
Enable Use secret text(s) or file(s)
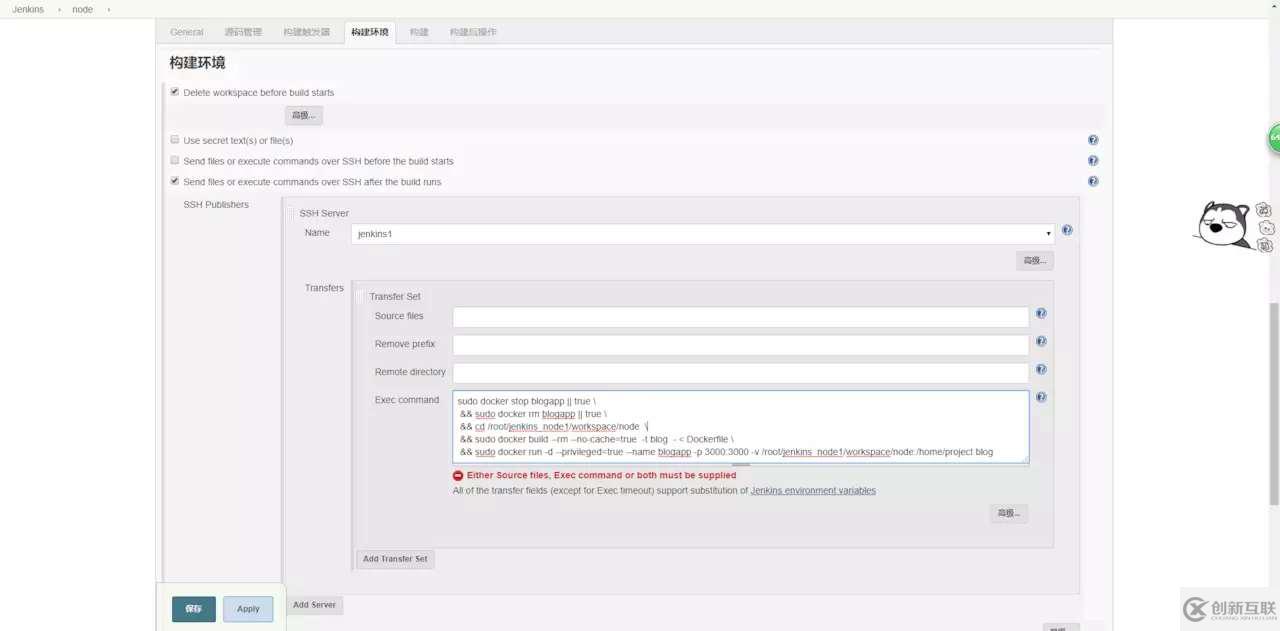tap(175, 140)
